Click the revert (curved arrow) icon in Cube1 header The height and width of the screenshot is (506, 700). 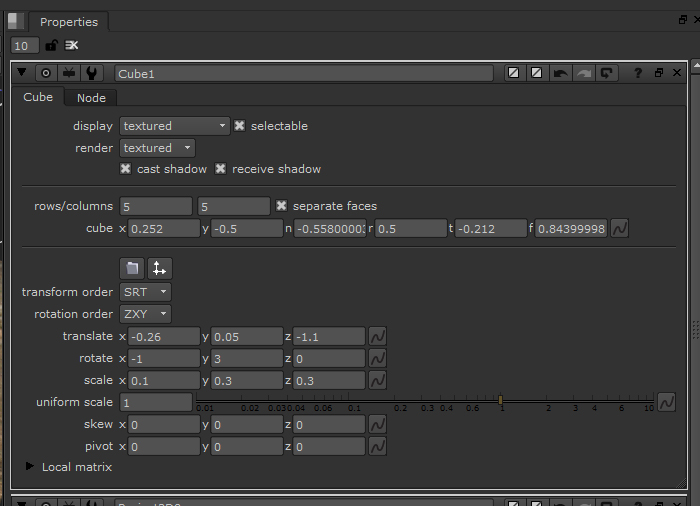click(x=608, y=73)
